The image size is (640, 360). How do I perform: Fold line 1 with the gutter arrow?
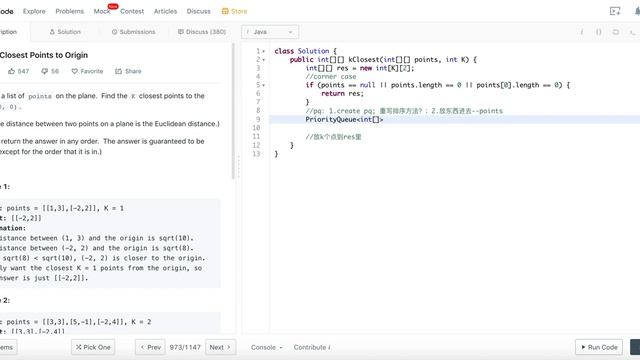click(x=264, y=51)
